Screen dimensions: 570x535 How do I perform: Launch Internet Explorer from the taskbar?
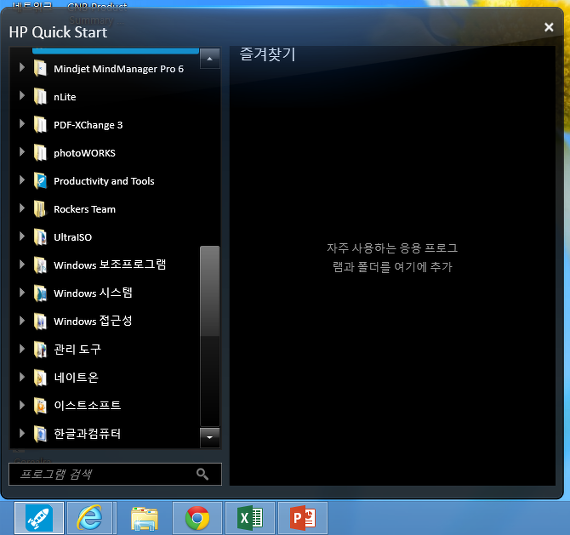click(x=89, y=518)
